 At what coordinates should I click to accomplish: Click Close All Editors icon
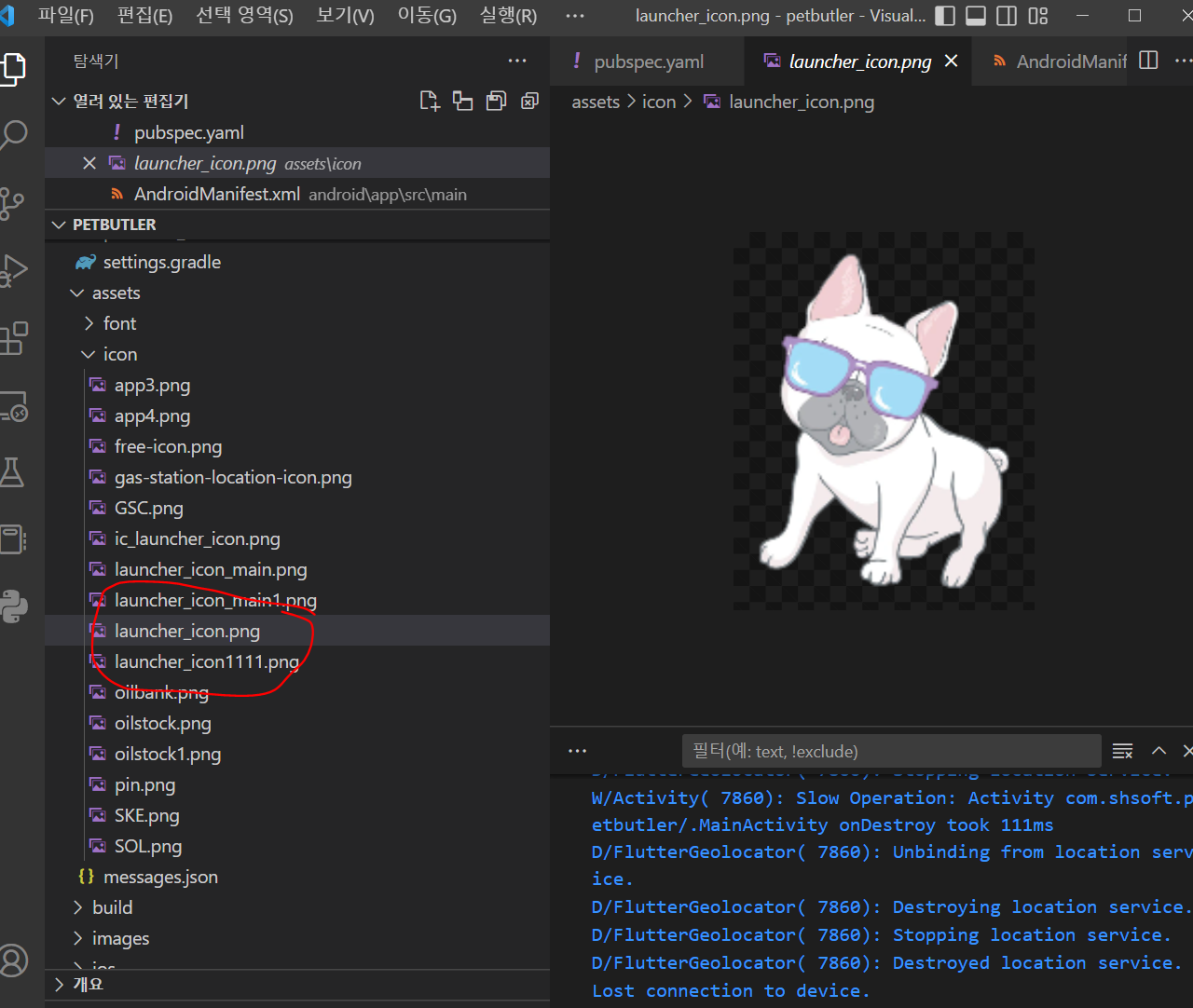(529, 101)
